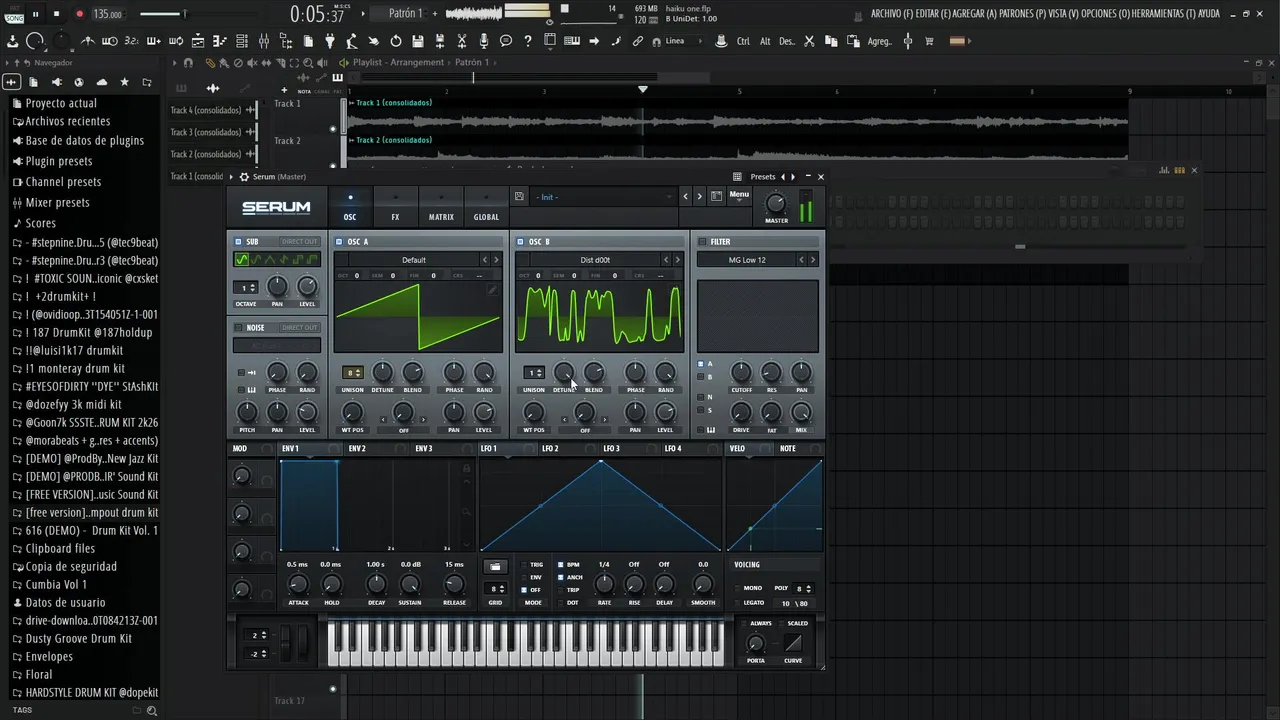1280x720 pixels.
Task: Click the undo history circular arrow icon
Action: pyautogui.click(x=396, y=41)
